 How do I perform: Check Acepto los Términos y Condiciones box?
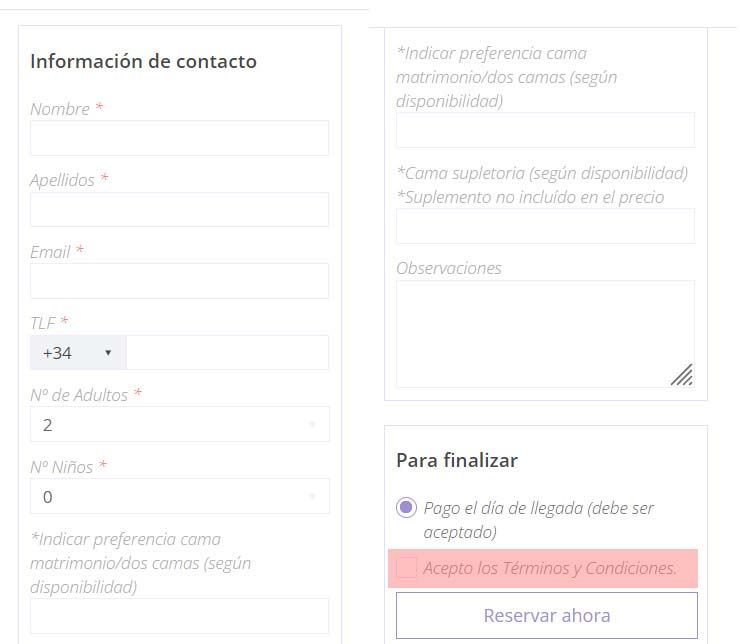(406, 567)
